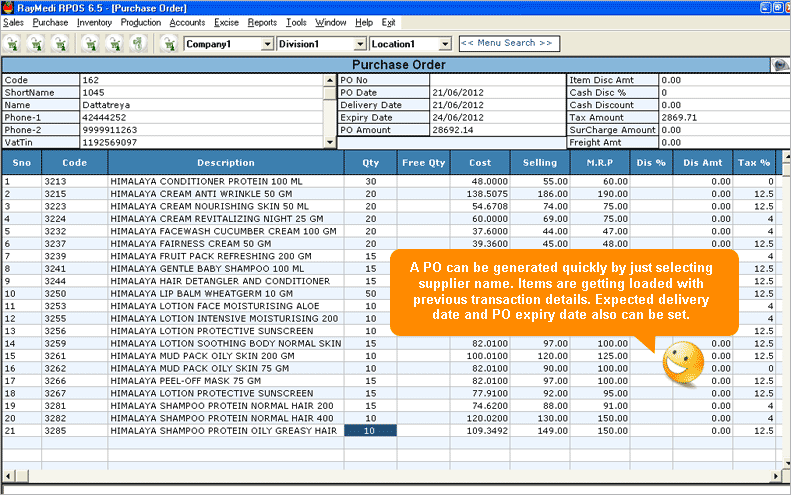Click the RayMedi app icon in title bar
This screenshot has width=791, height=495.
(8, 7)
